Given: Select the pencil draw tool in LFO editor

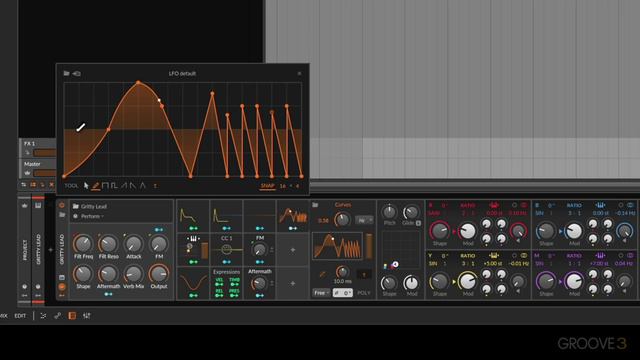Looking at the screenshot, I should (96, 186).
